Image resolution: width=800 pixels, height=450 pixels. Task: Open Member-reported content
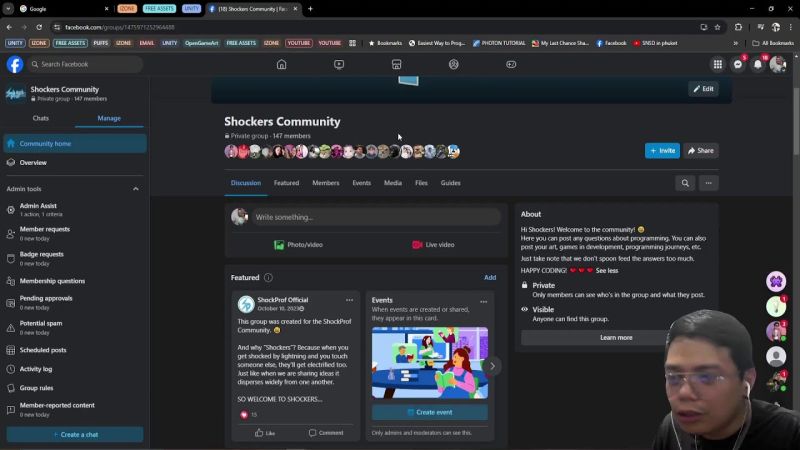(x=75, y=410)
